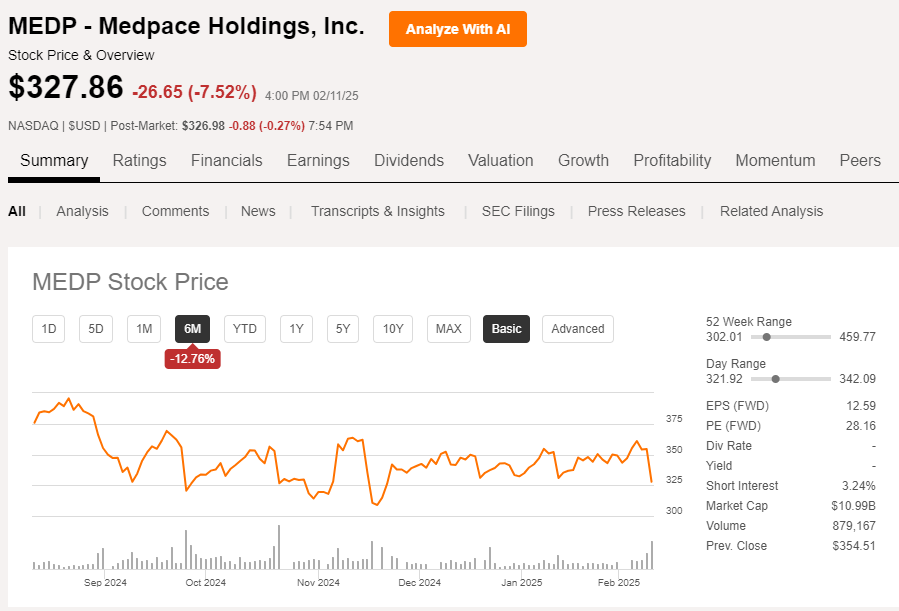Image resolution: width=899 pixels, height=611 pixels.
Task: Choose the 5Y chart range
Action: pyautogui.click(x=343, y=328)
